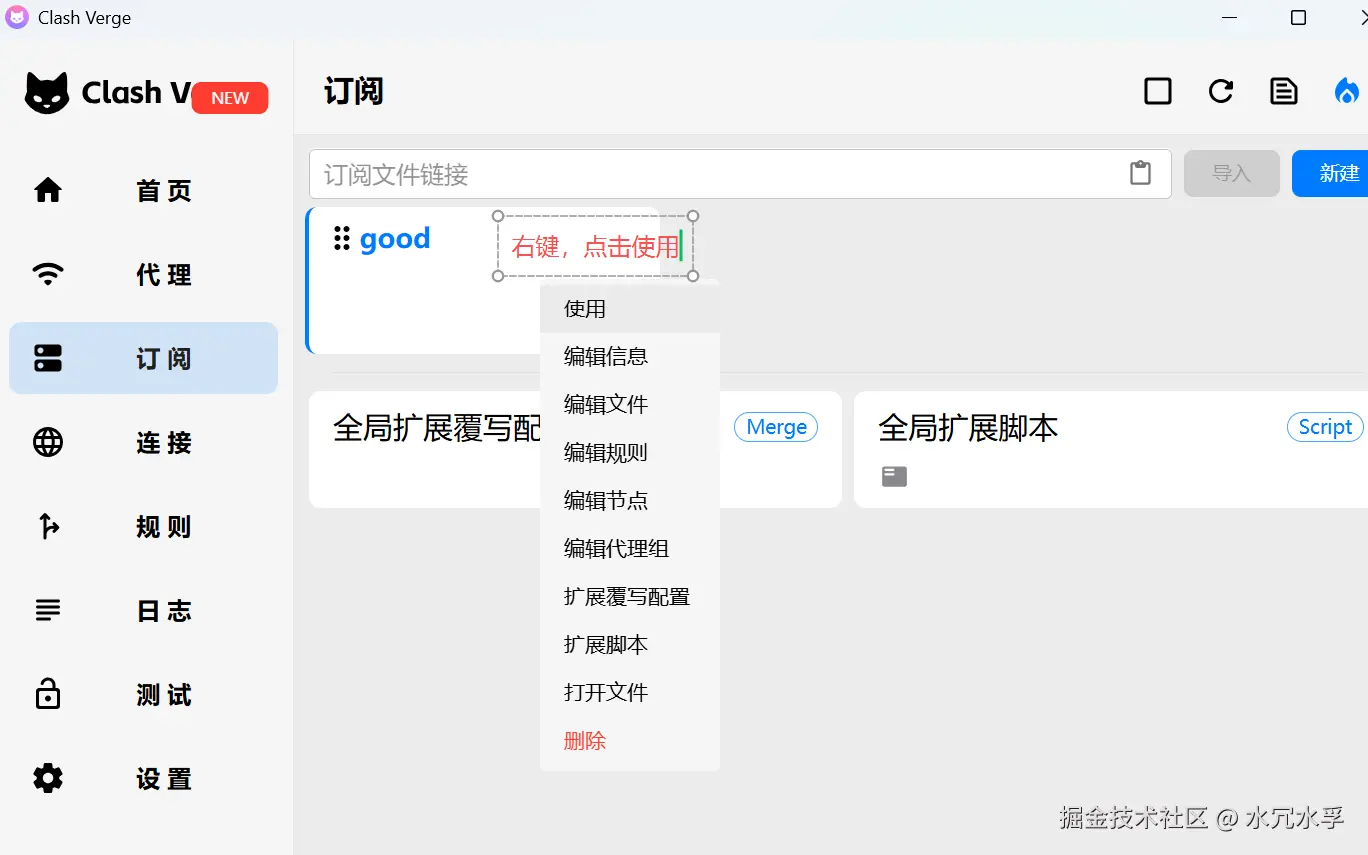Maximize the Clash Verge window
The height and width of the screenshot is (855, 1368).
pos(1298,18)
